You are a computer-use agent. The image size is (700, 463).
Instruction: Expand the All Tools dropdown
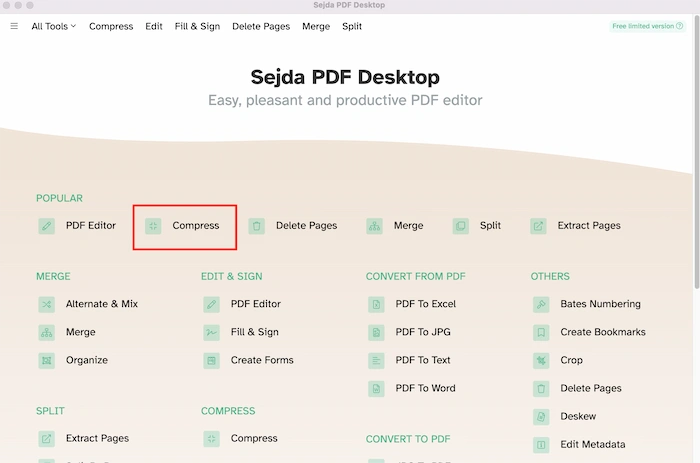[54, 26]
